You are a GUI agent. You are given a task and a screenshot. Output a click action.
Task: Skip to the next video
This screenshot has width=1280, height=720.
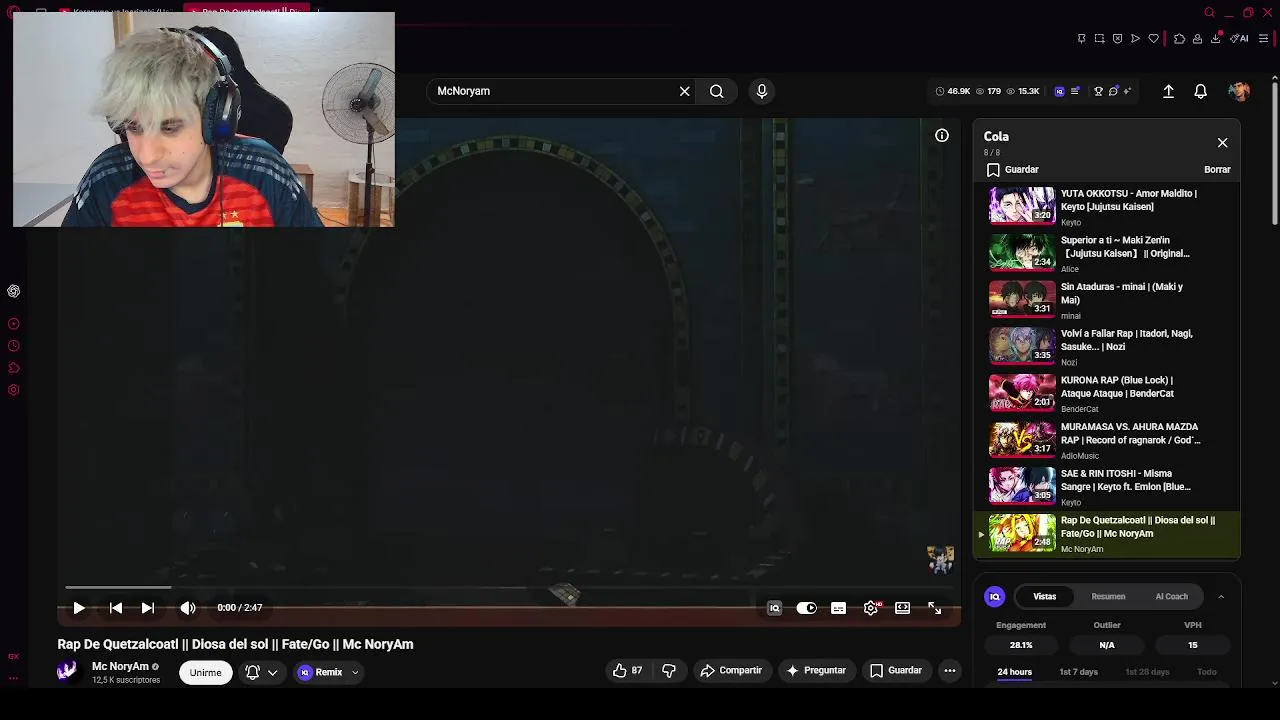148,608
